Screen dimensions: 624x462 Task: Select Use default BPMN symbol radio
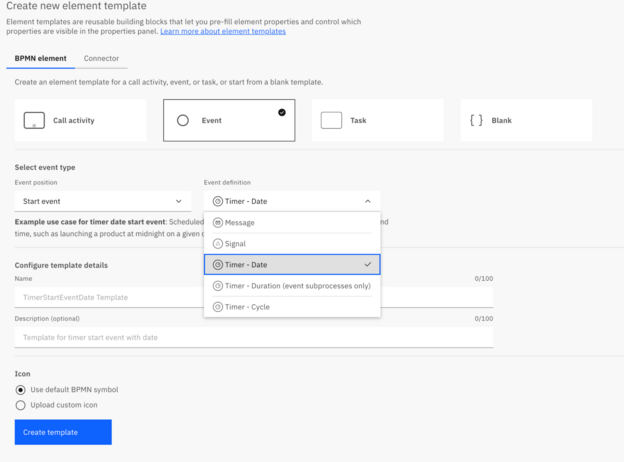click(x=21, y=389)
